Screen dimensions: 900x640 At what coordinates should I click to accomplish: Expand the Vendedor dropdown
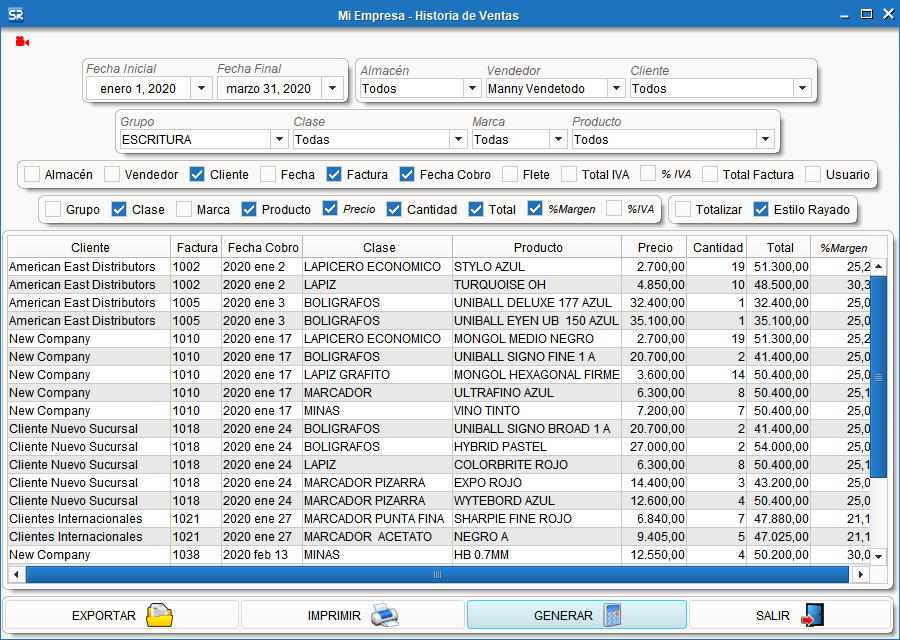click(x=616, y=88)
